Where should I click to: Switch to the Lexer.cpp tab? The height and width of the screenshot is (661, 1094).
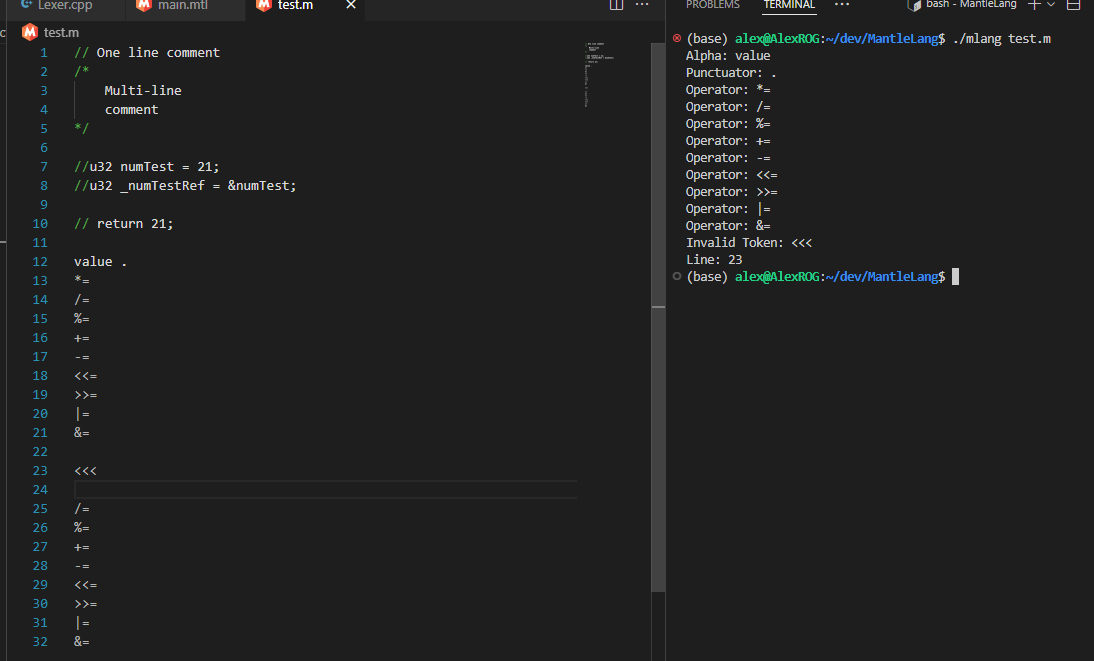coord(65,5)
